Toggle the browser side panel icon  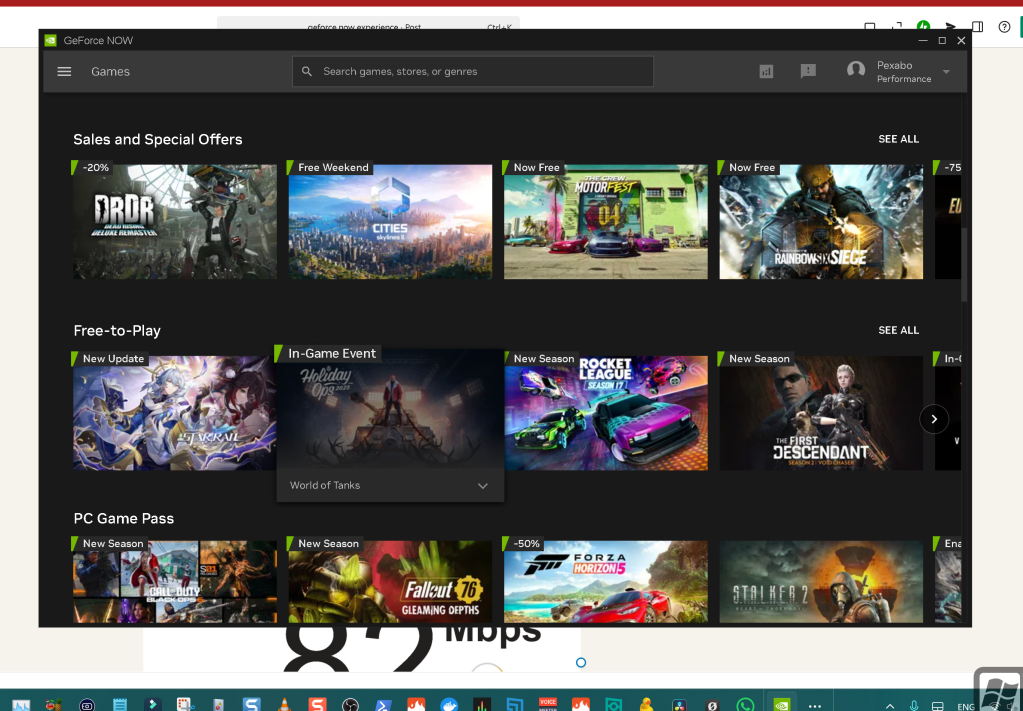977,27
